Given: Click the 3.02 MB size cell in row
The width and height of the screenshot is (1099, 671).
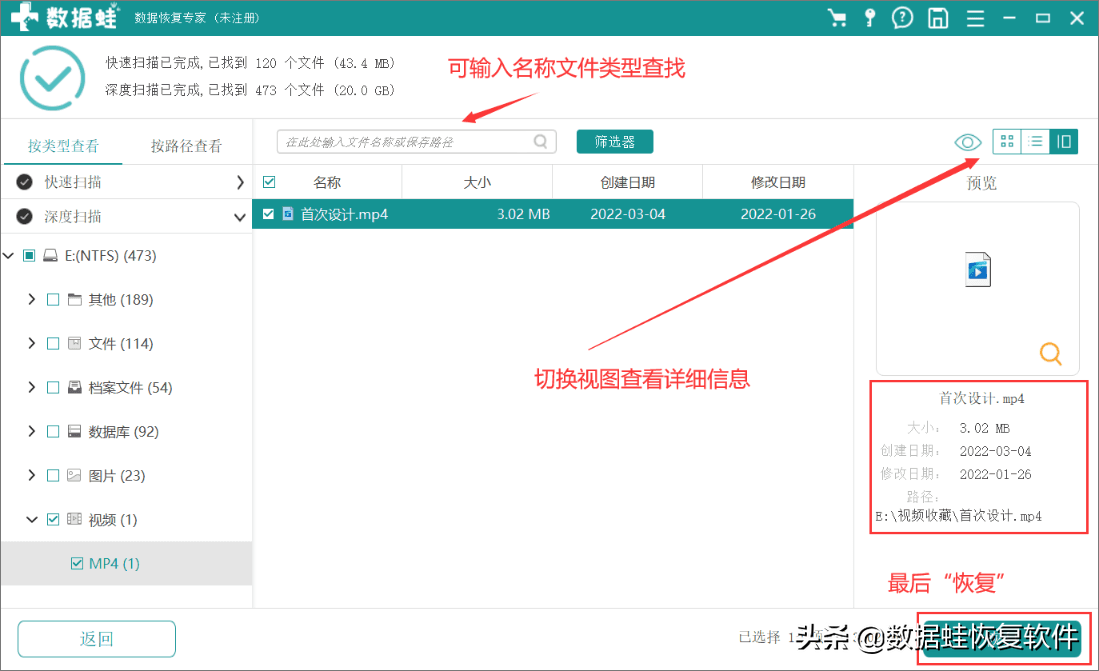Looking at the screenshot, I should 523,214.
